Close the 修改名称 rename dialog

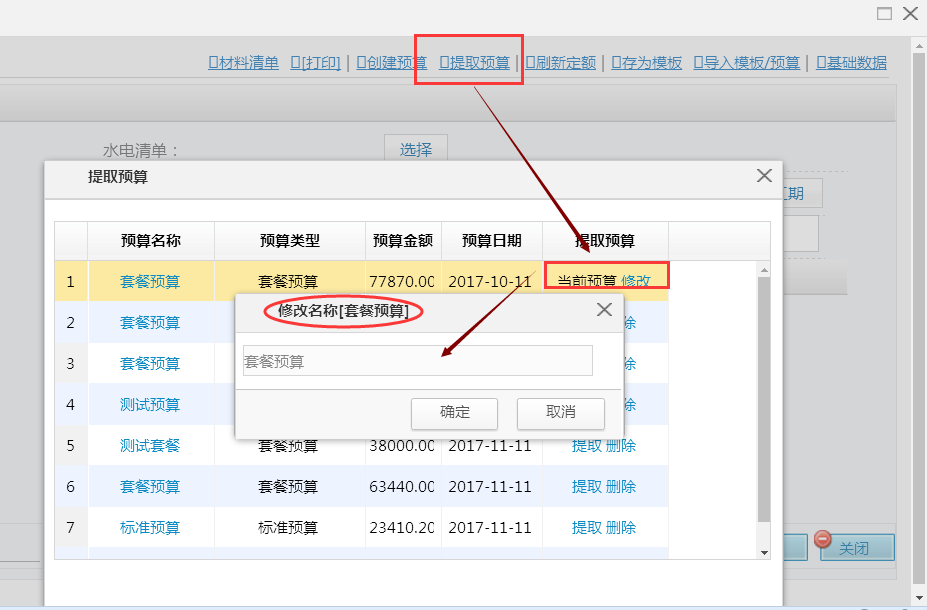(x=604, y=309)
